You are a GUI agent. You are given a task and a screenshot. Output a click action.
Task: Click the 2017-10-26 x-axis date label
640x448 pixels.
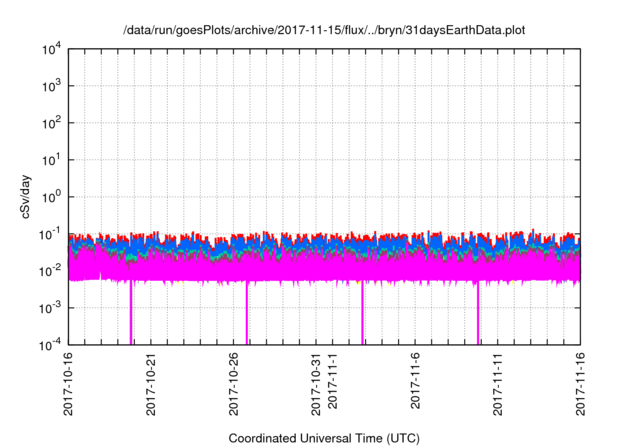pyautogui.click(x=233, y=384)
